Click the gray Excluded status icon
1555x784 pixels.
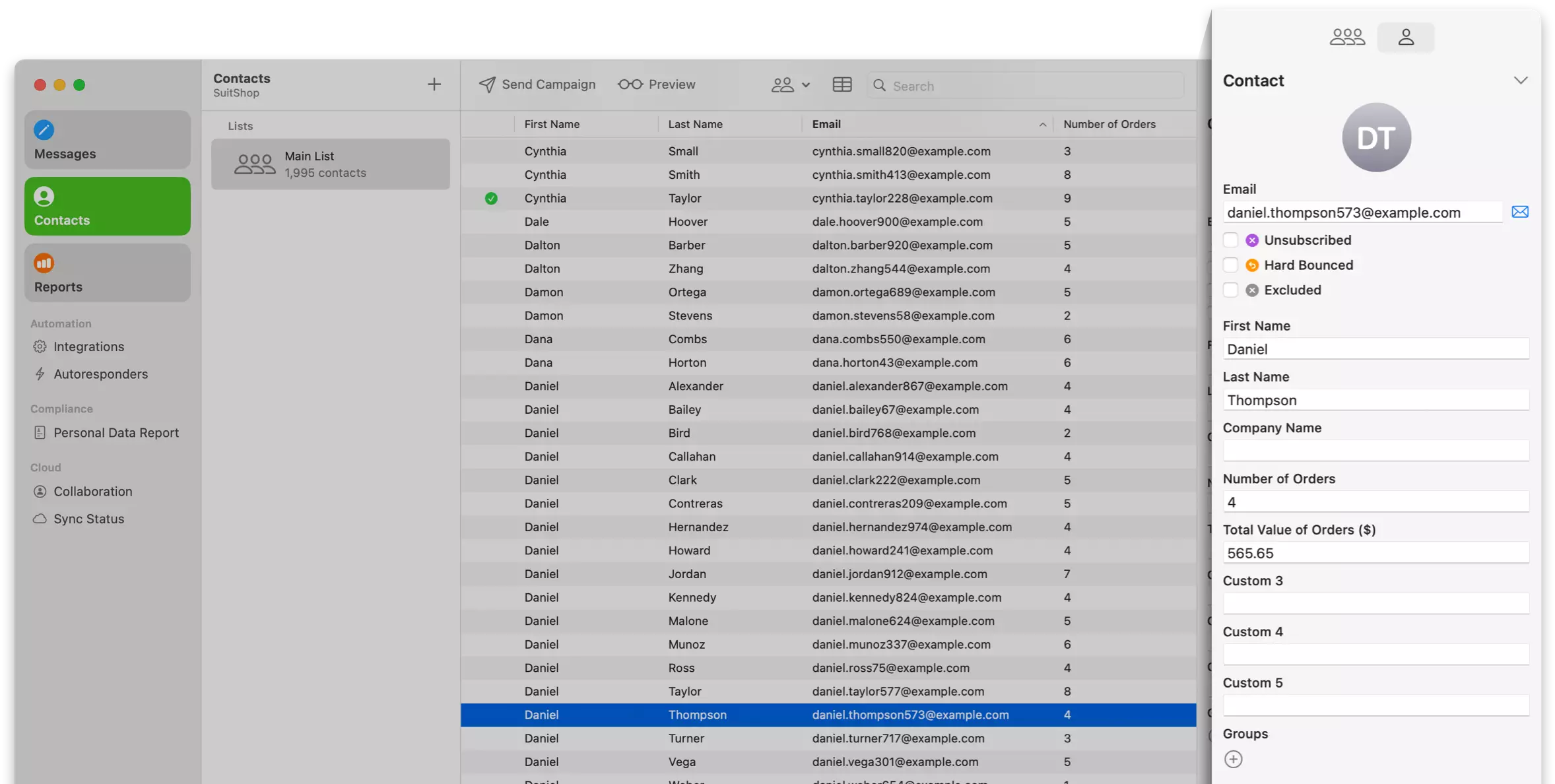pos(1251,290)
